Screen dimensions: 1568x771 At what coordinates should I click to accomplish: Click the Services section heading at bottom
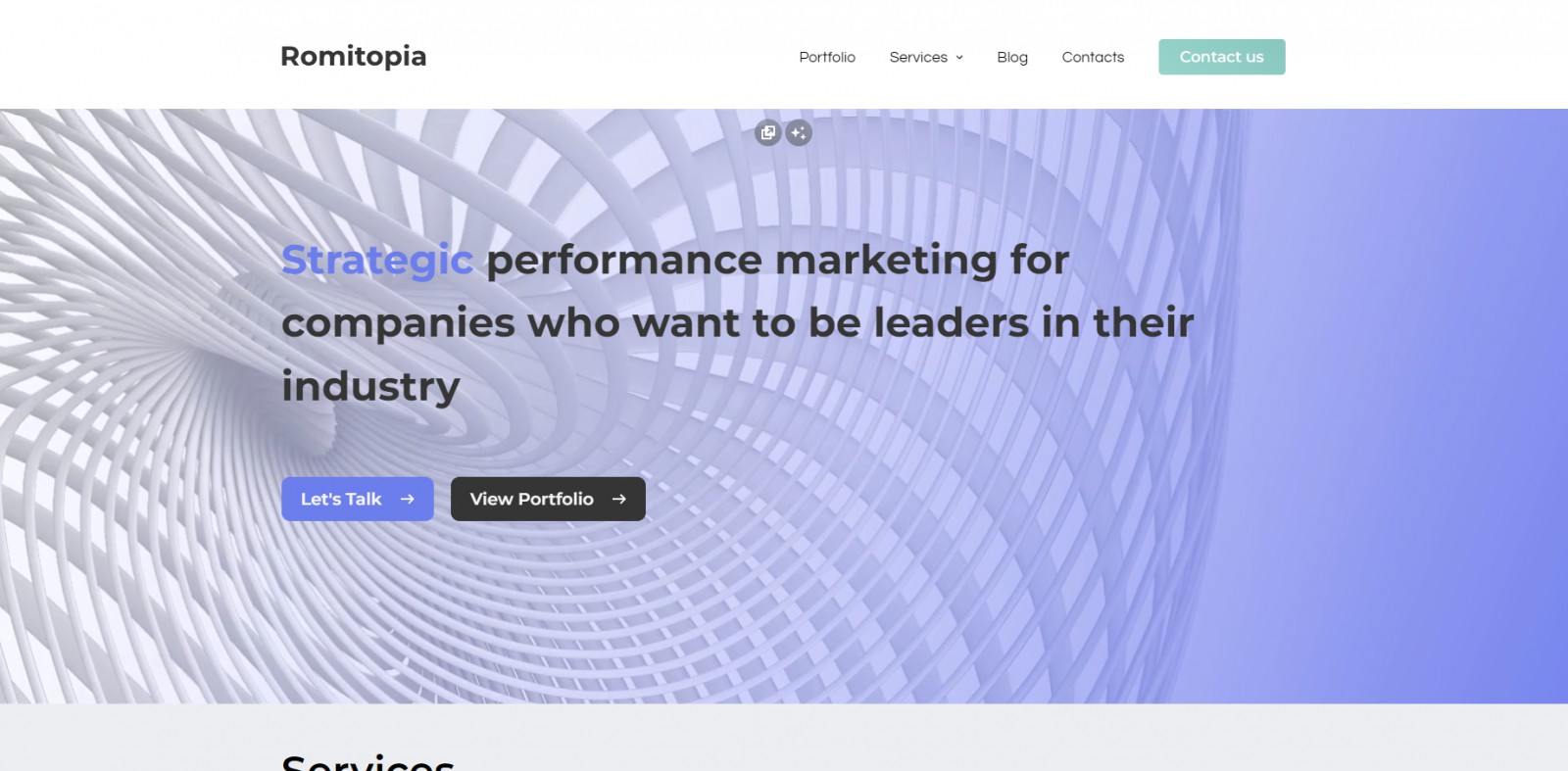coord(367,761)
